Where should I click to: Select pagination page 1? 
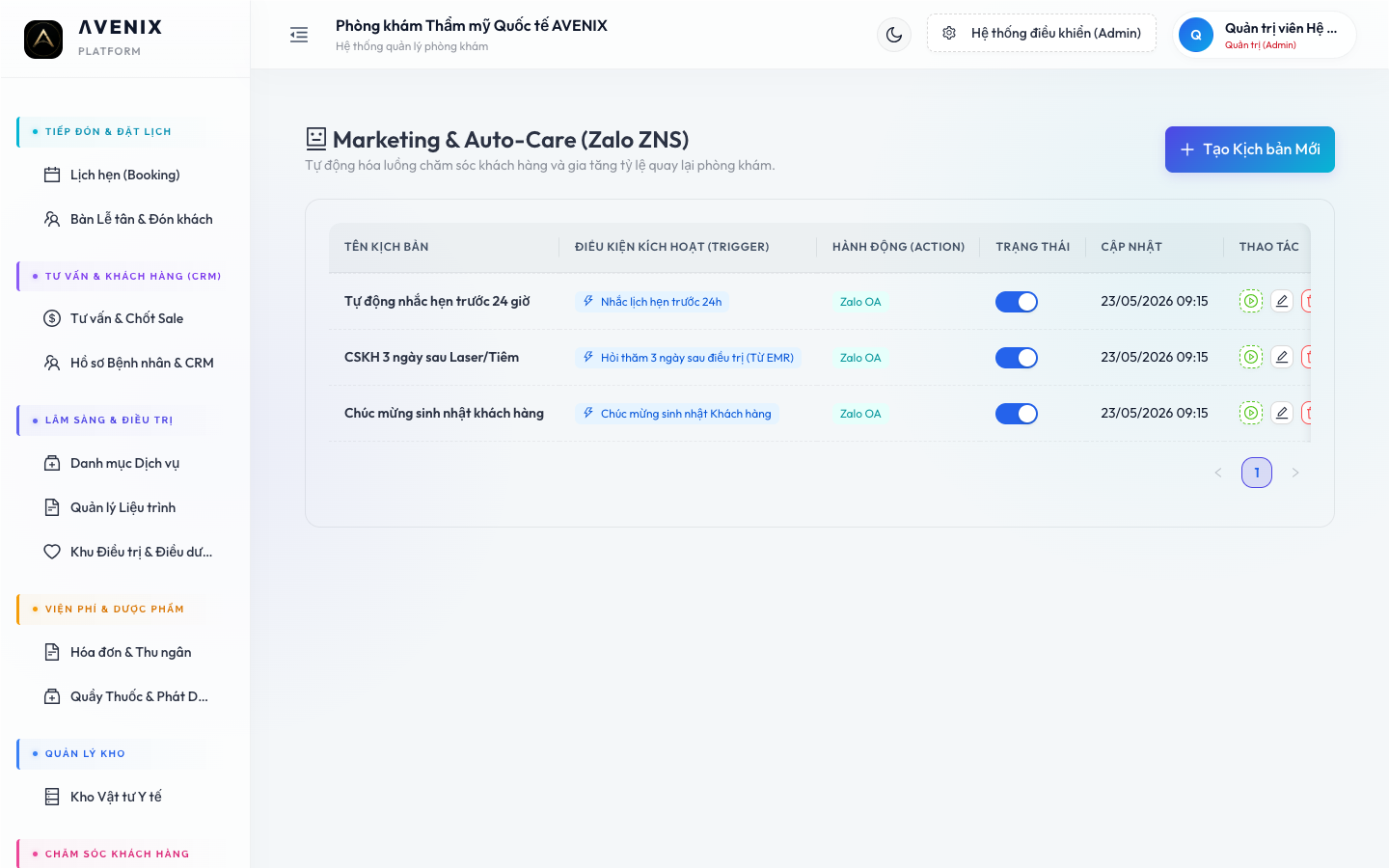tap(1257, 473)
